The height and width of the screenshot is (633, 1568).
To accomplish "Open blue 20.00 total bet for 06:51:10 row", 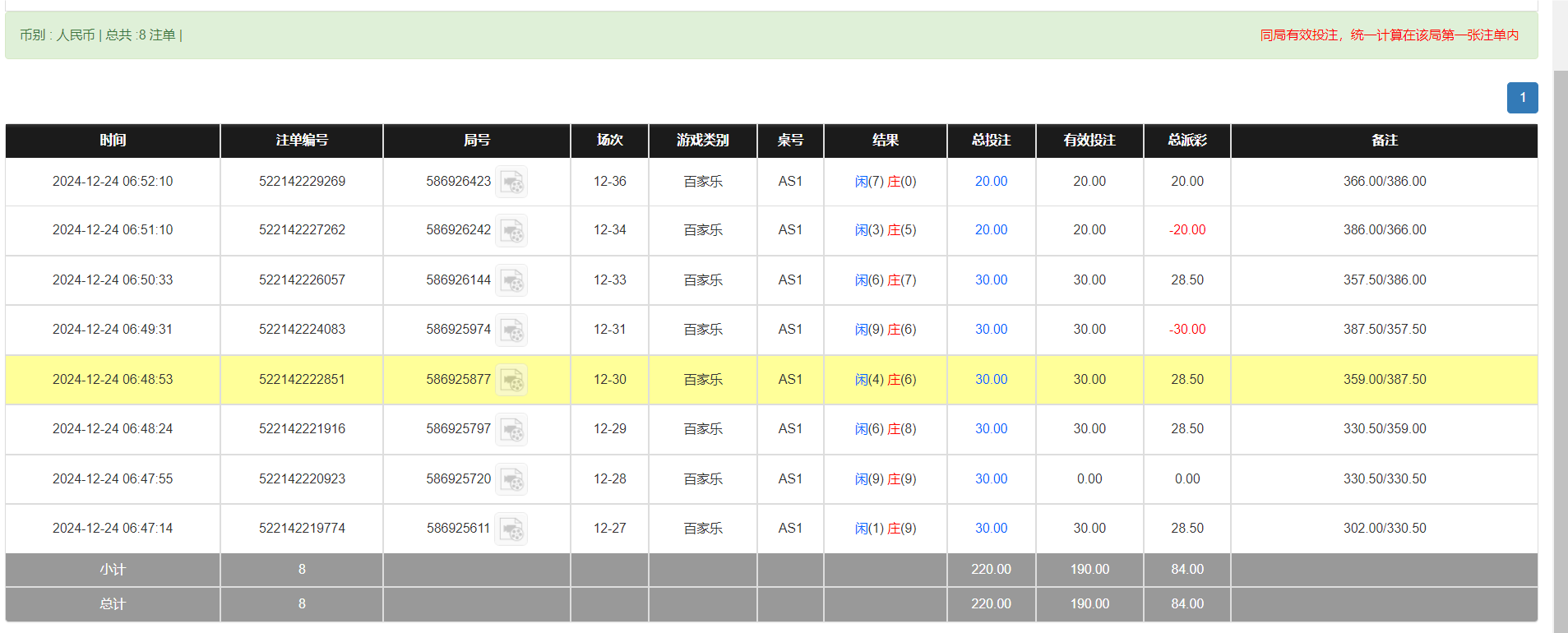I will point(991,230).
